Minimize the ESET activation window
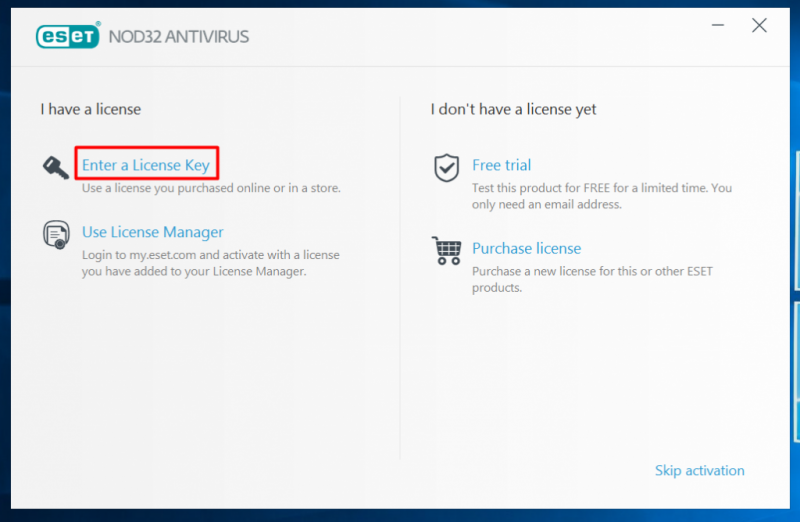Image resolution: width=800 pixels, height=522 pixels. (x=718, y=26)
